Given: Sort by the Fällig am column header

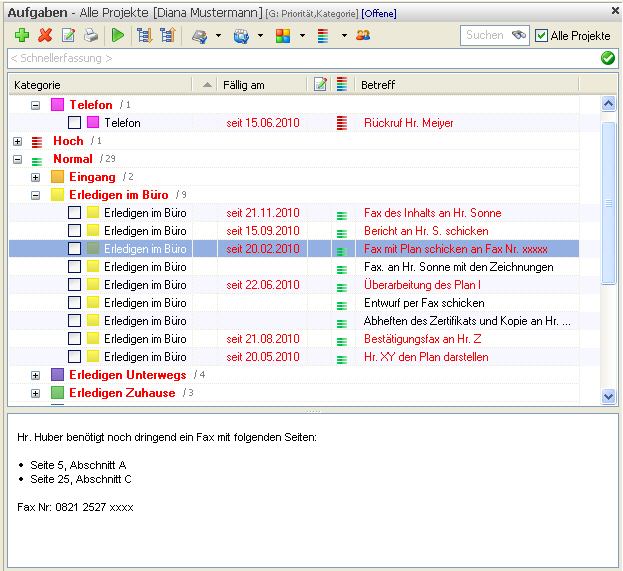Looking at the screenshot, I should [244, 85].
